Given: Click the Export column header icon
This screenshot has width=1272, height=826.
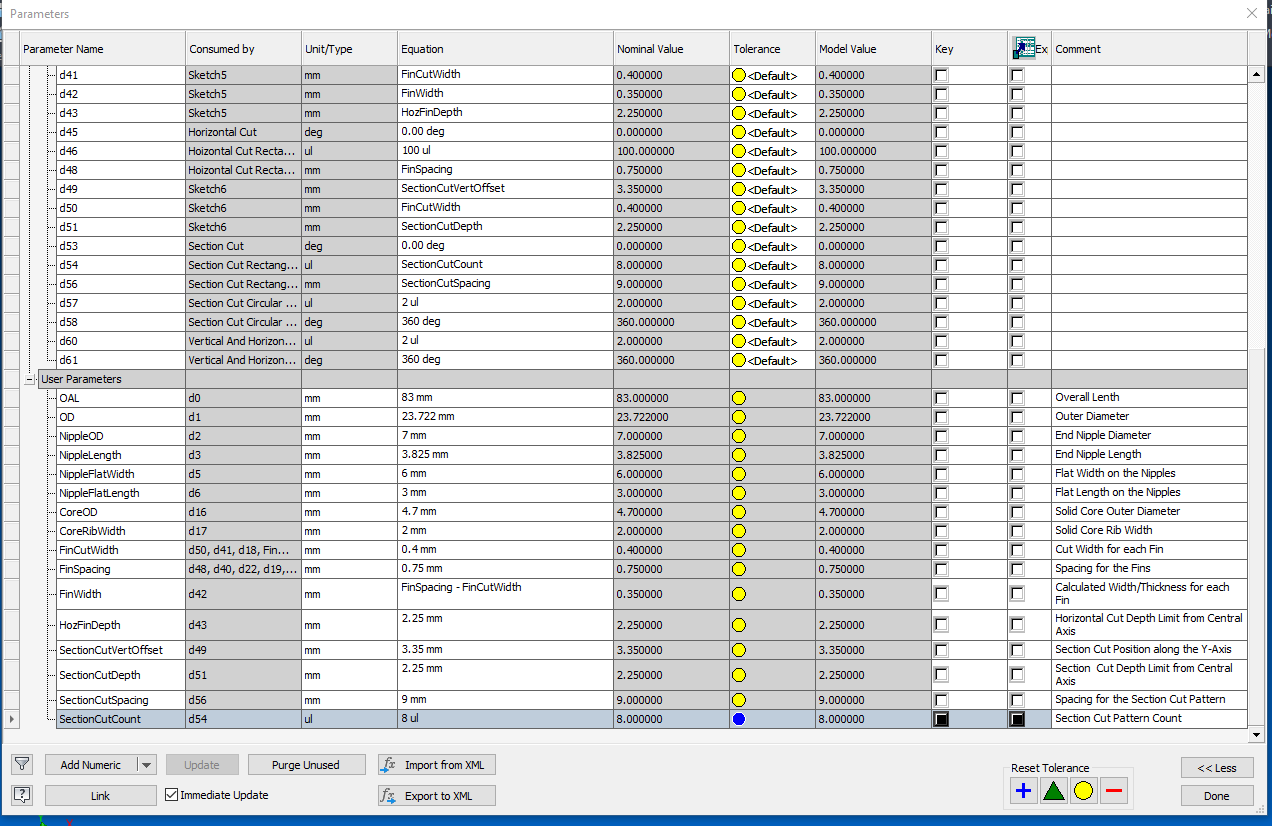Looking at the screenshot, I should click(1025, 47).
